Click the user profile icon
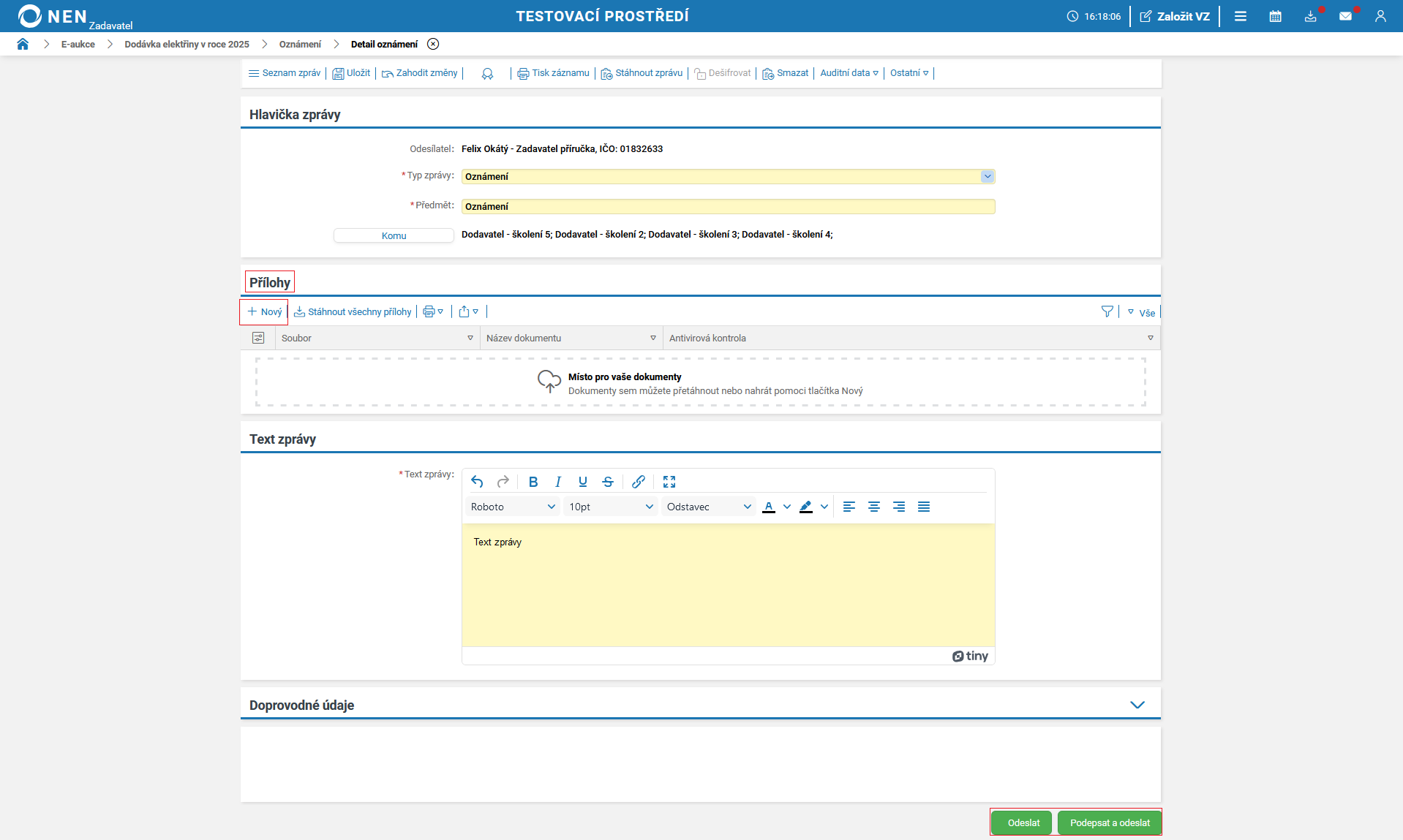 tap(1380, 16)
